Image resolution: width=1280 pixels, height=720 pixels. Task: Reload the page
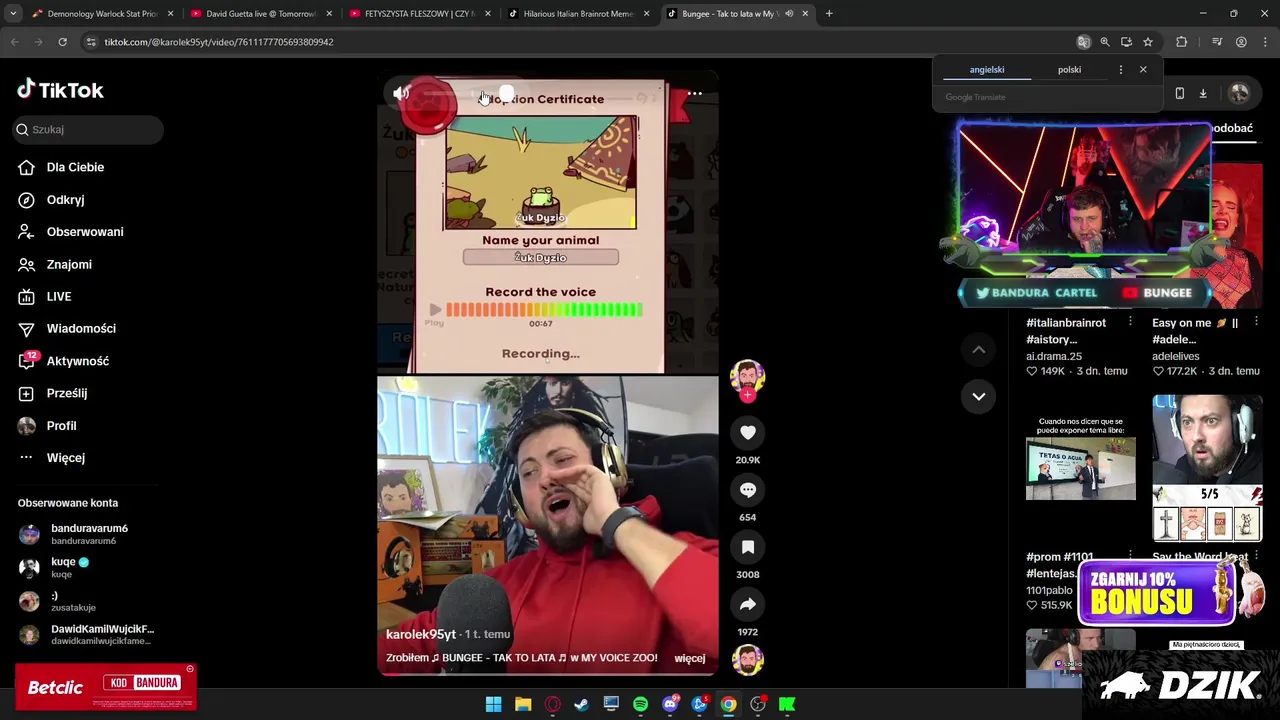(x=62, y=42)
